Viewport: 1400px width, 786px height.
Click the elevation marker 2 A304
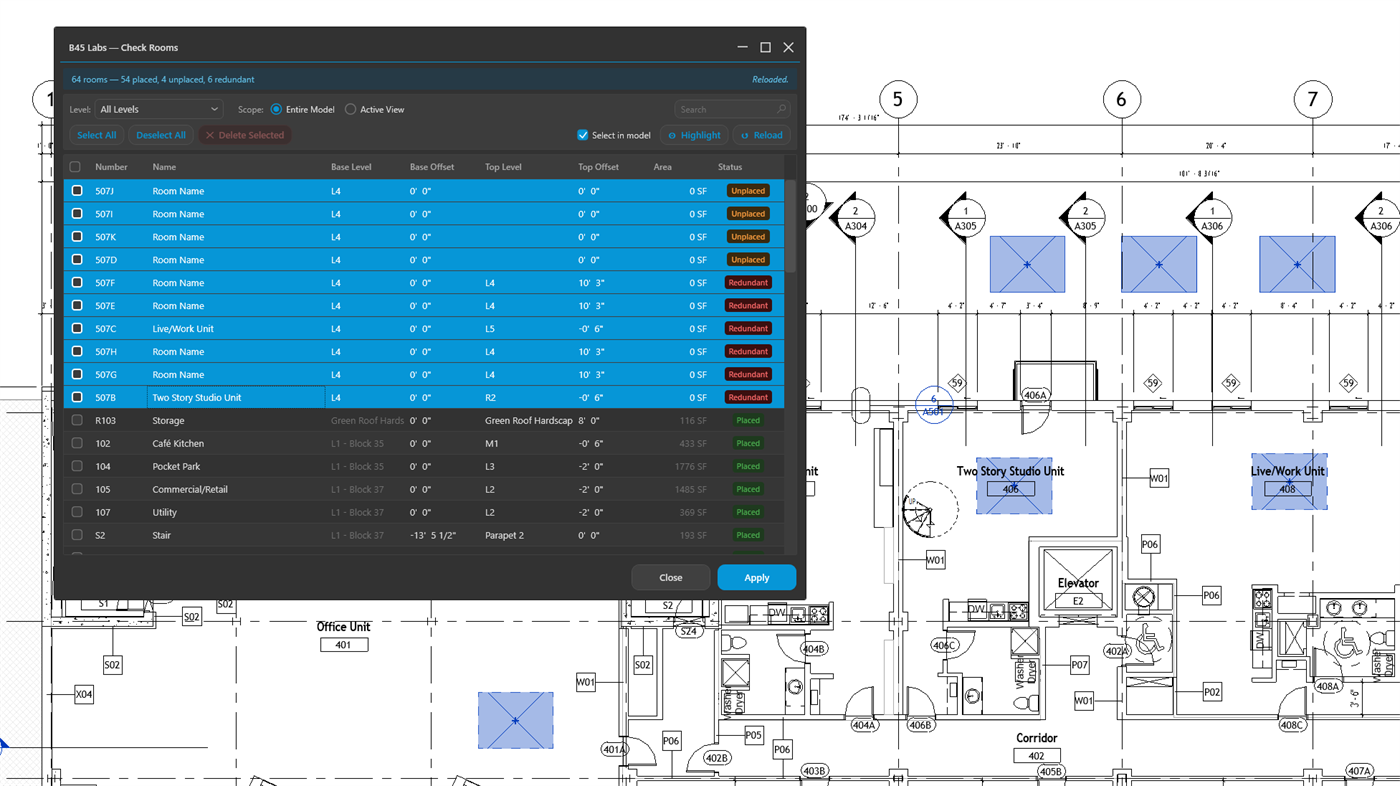855,218
